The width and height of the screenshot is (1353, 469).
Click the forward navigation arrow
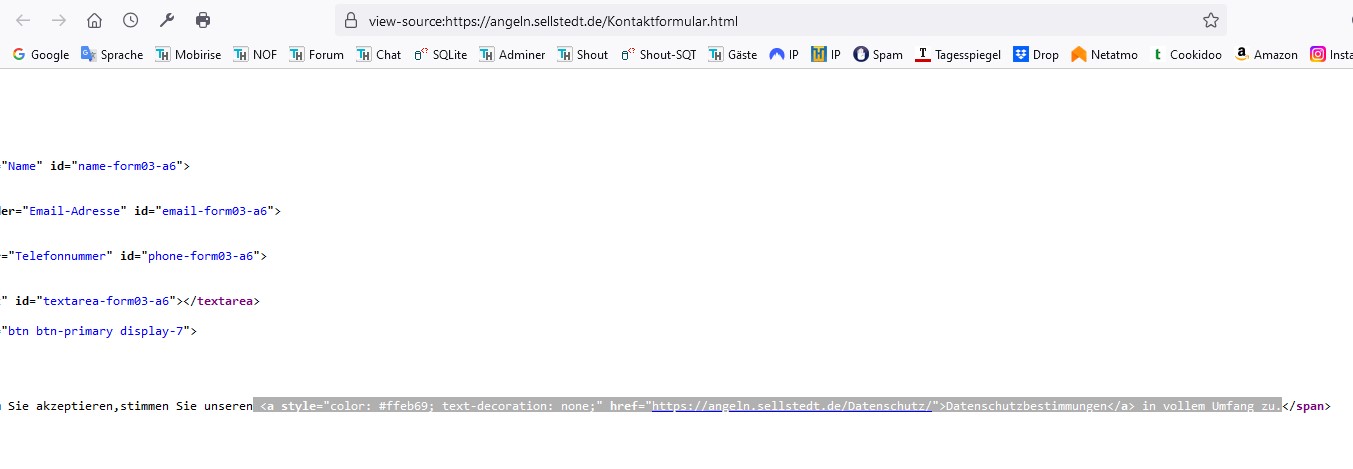(x=59, y=20)
